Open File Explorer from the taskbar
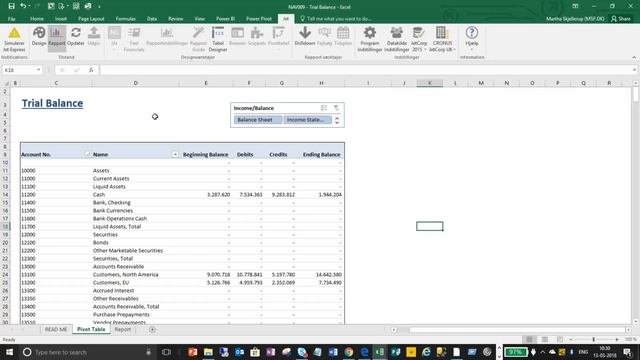The width and height of the screenshot is (640, 360). click(x=208, y=352)
